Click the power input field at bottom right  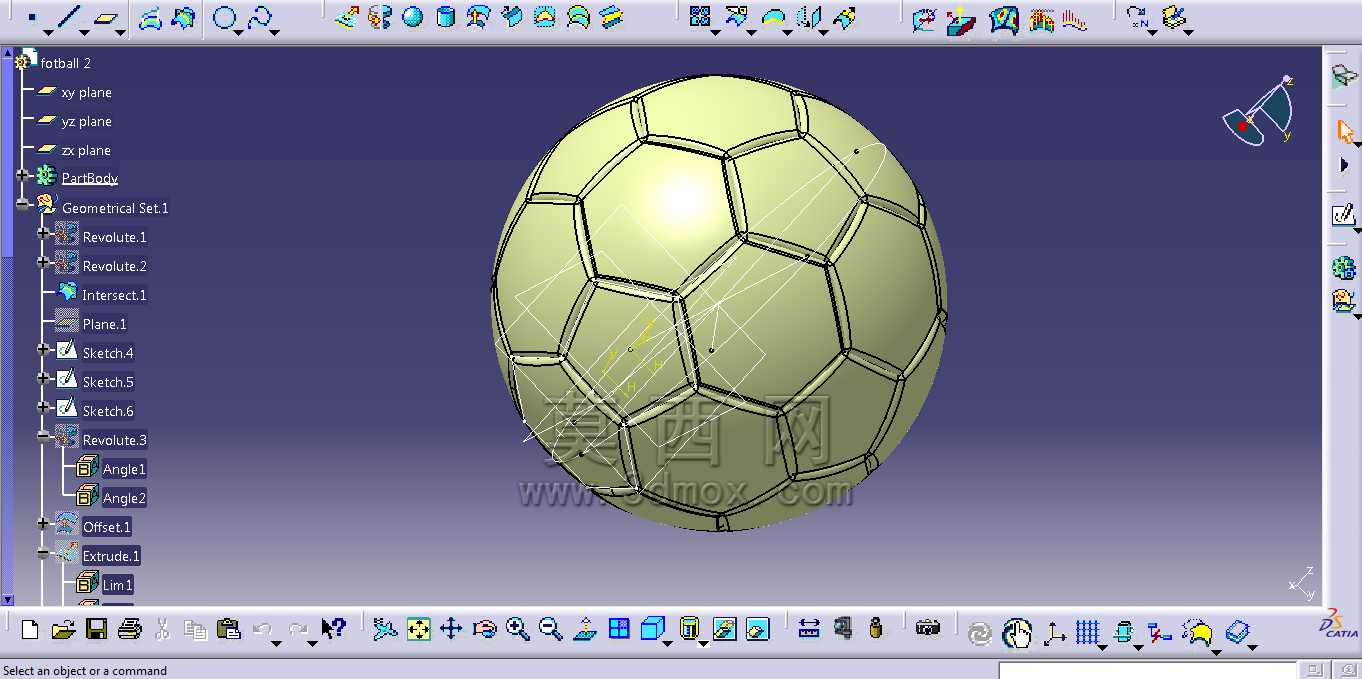coord(1147,671)
